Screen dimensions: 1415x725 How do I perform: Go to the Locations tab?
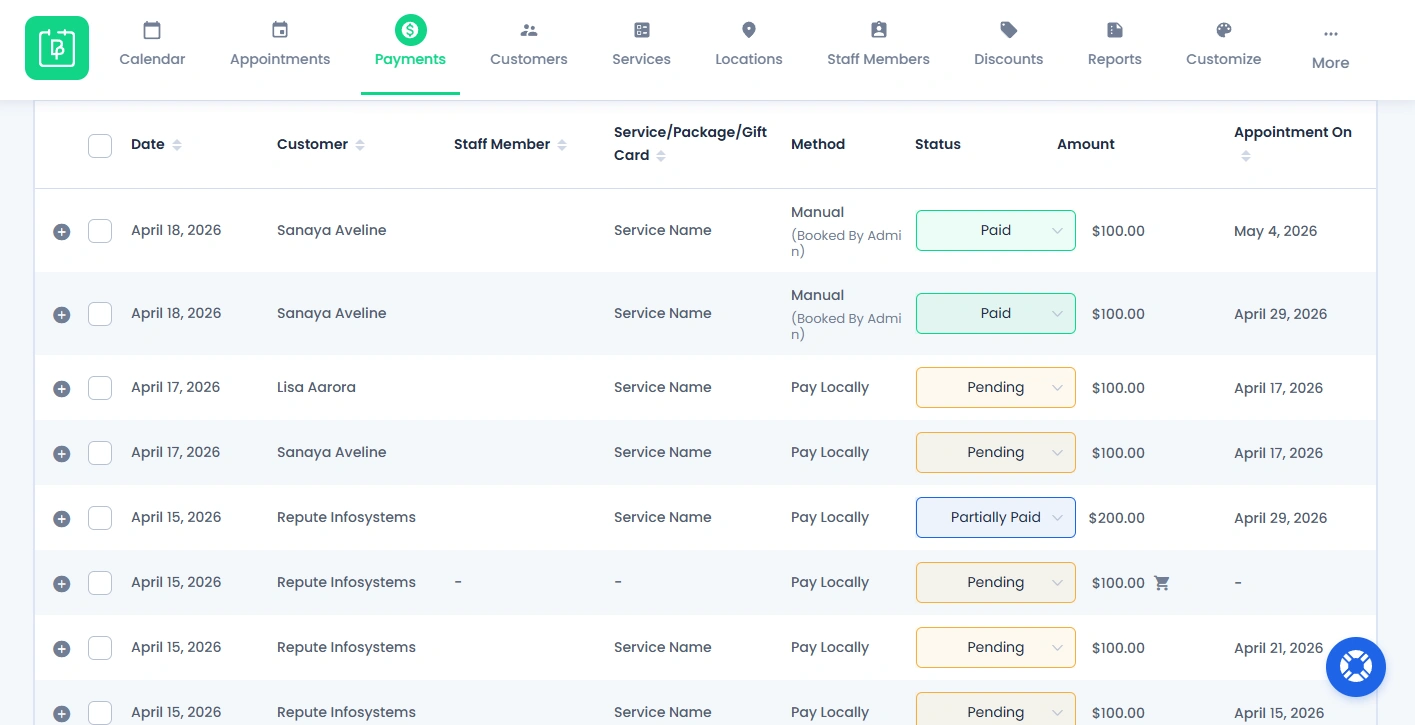coord(749,59)
